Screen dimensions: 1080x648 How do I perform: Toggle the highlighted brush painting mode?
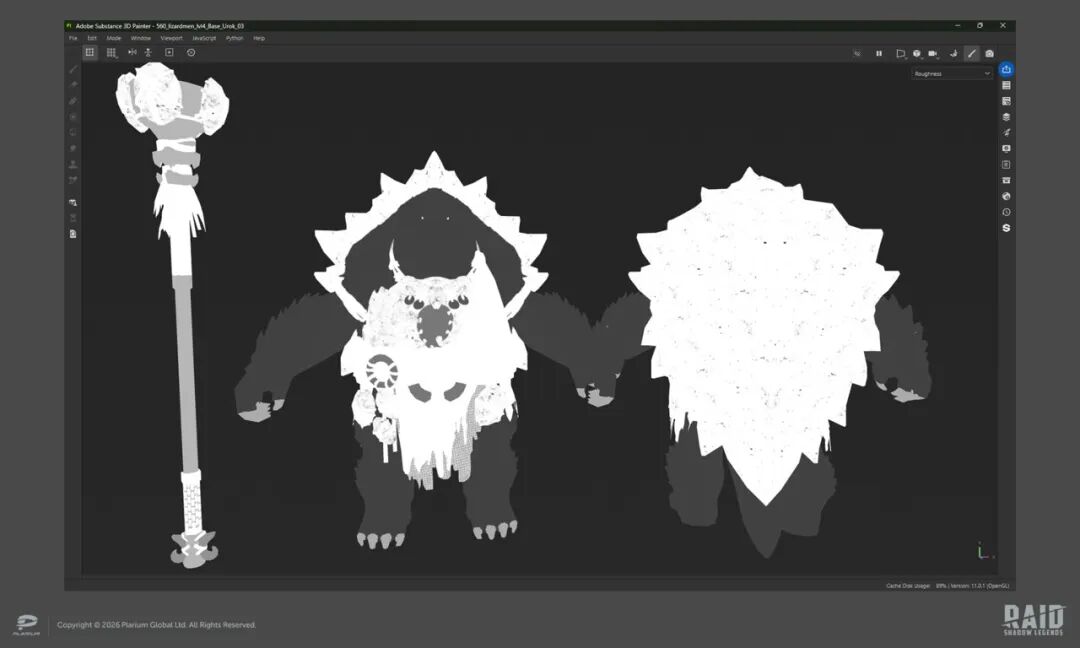coord(971,53)
